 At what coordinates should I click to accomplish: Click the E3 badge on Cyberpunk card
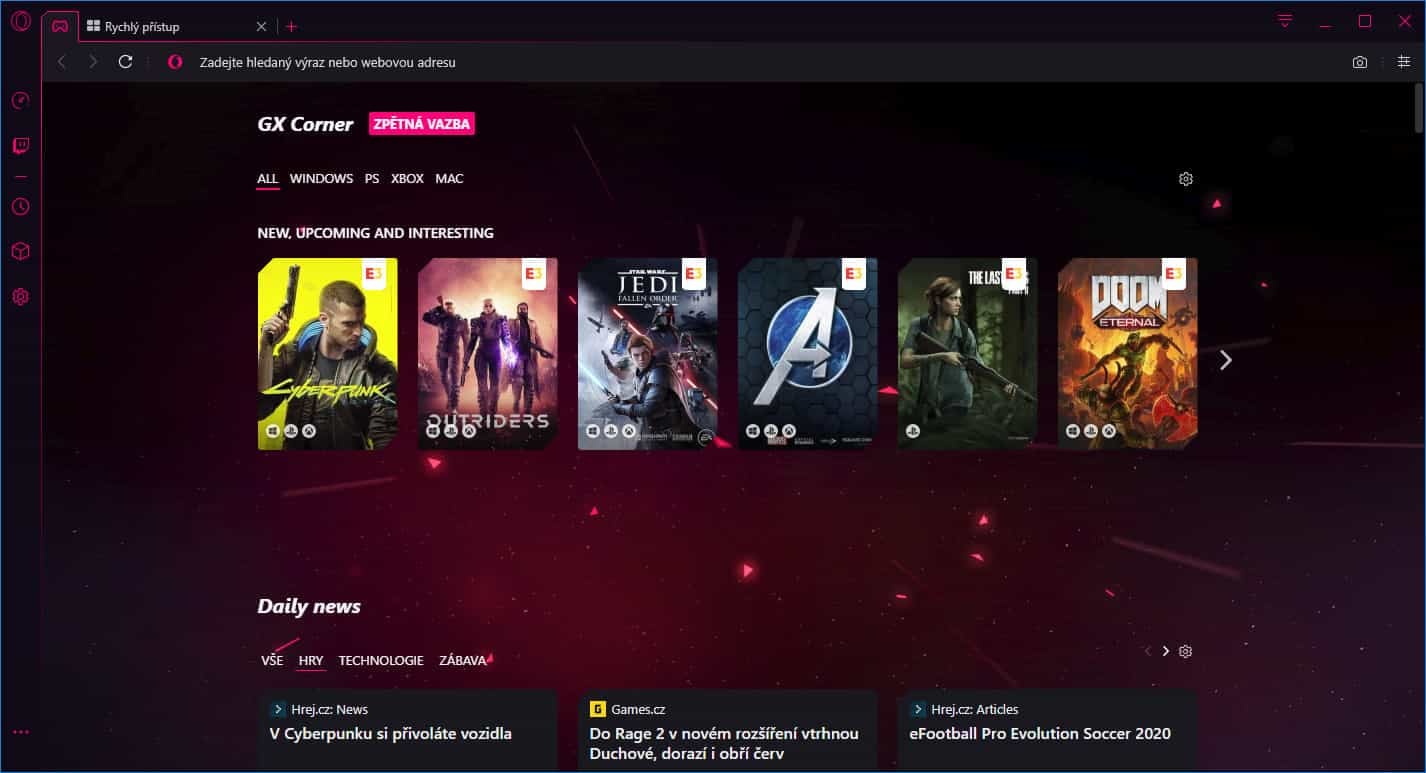tap(374, 273)
